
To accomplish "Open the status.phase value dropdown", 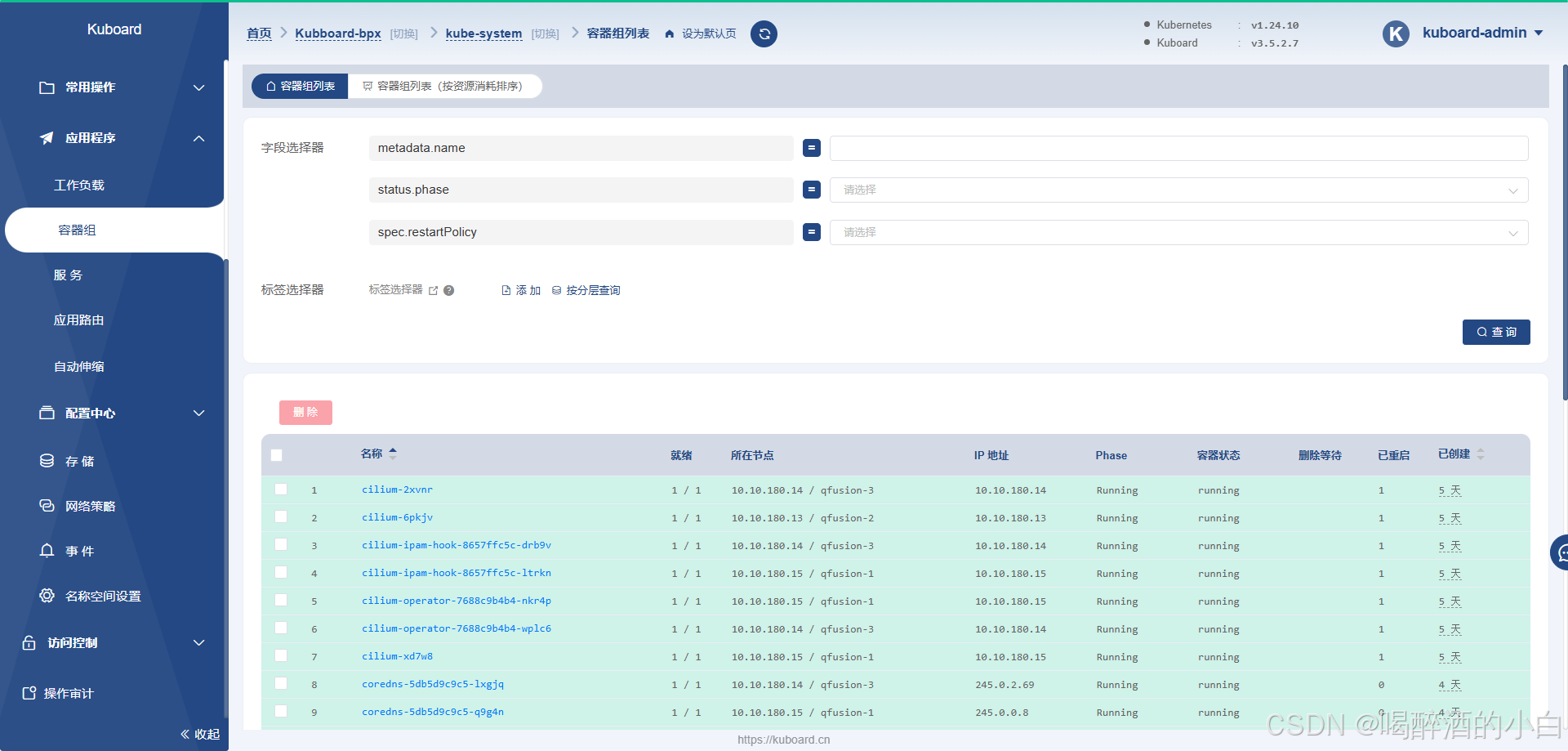I will point(1178,190).
